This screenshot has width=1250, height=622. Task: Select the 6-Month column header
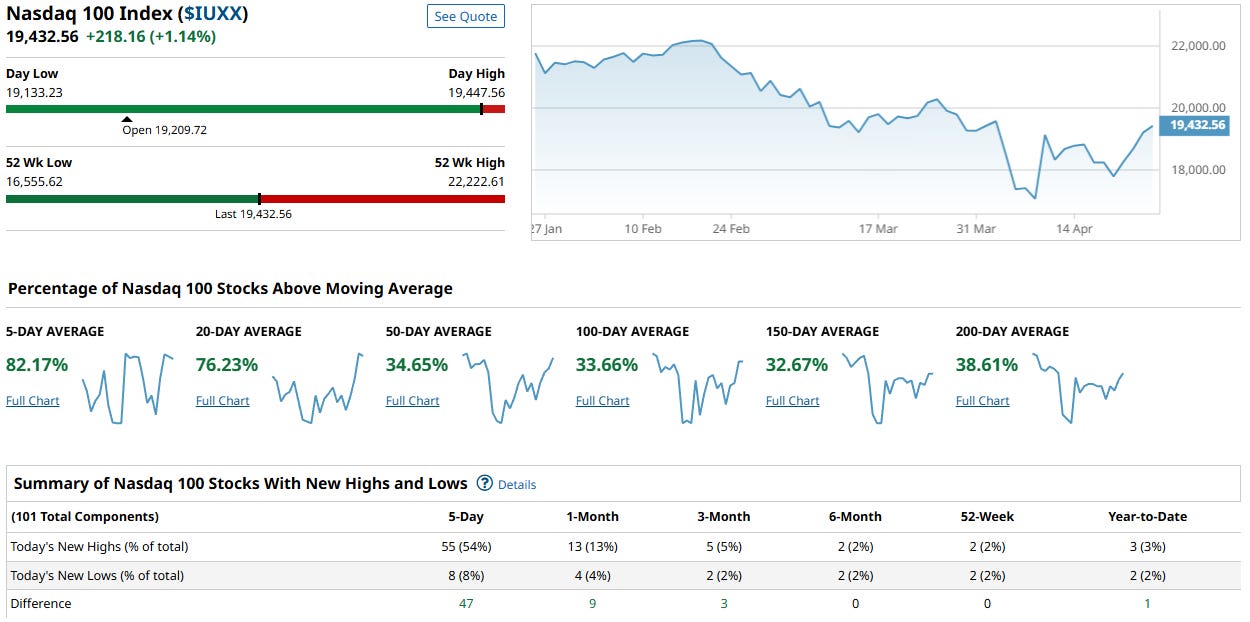click(855, 517)
